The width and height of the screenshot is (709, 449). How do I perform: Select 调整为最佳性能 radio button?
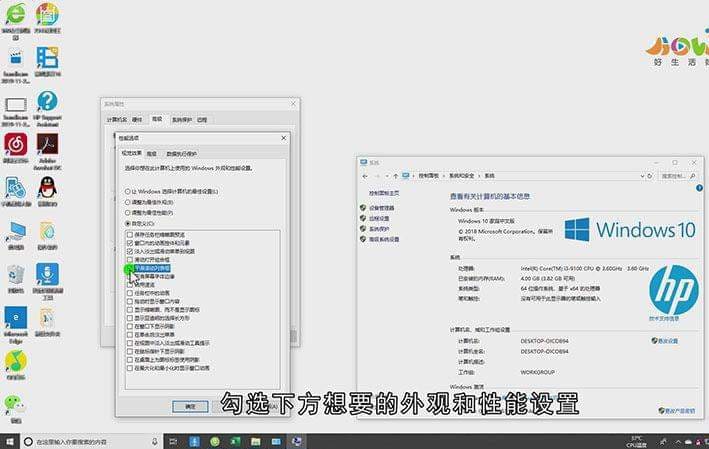pyautogui.click(x=128, y=213)
